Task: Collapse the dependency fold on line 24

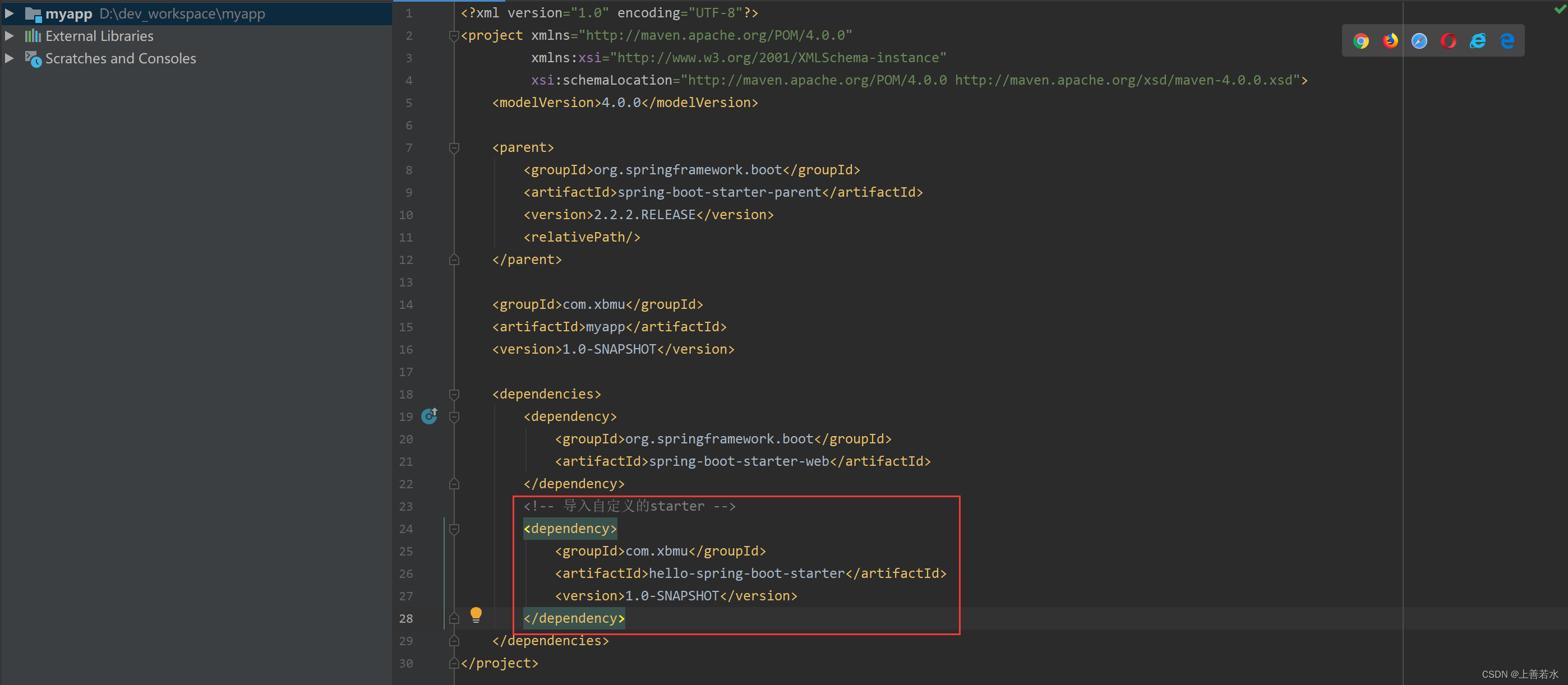Action: click(x=454, y=529)
